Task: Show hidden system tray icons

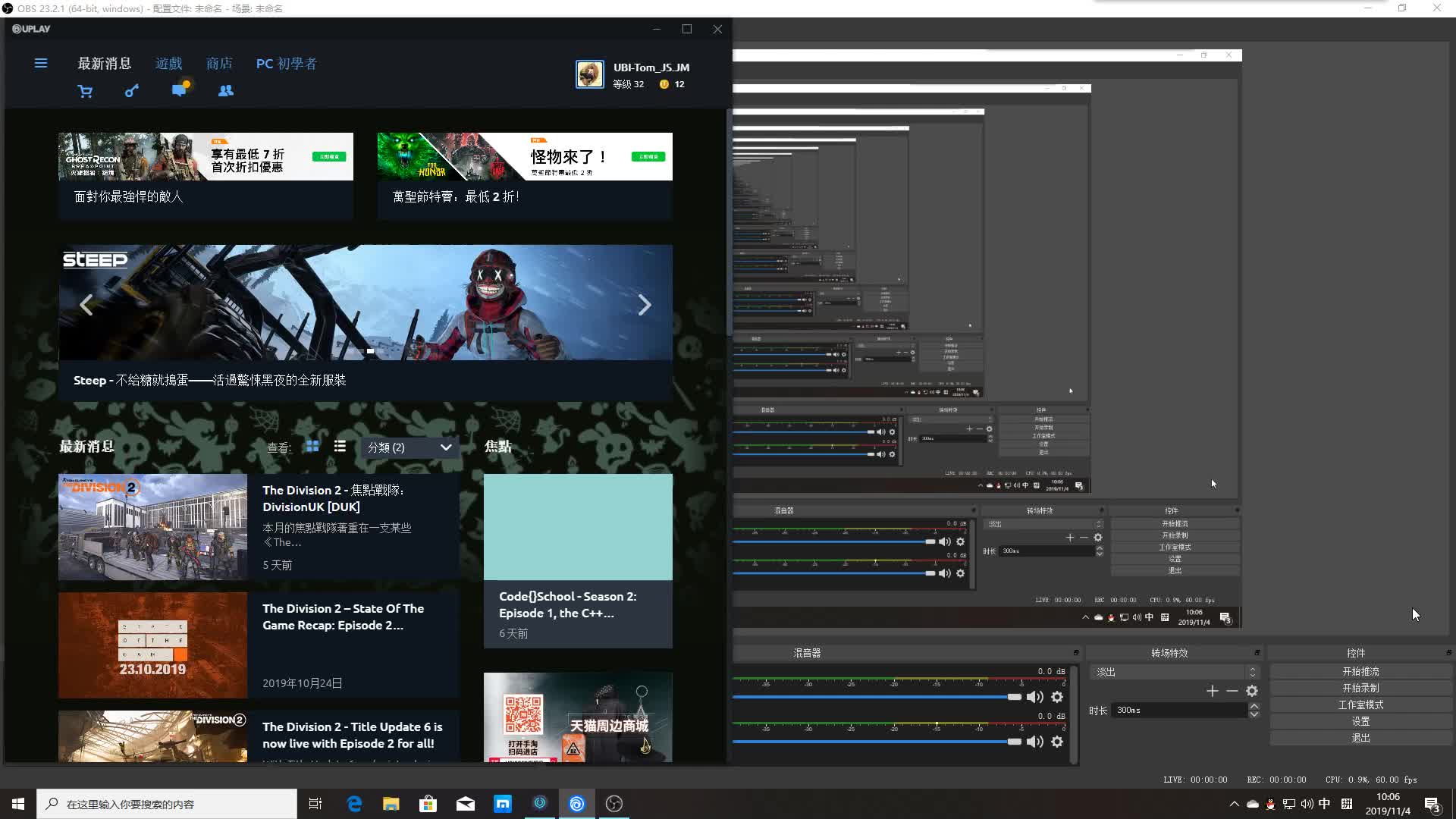Action: click(1234, 804)
